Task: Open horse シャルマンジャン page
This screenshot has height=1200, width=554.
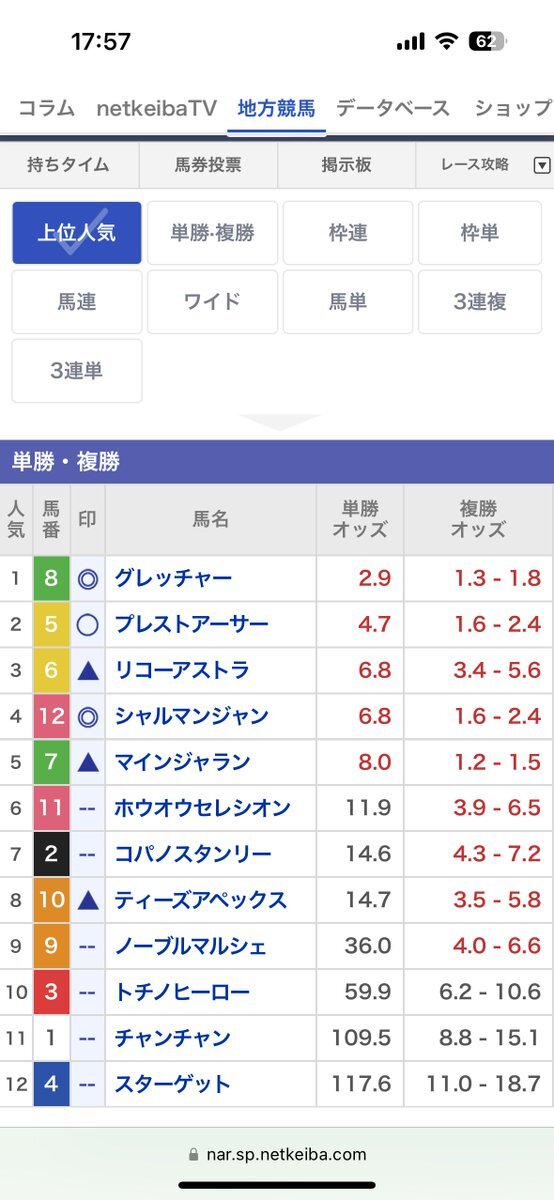Action: coord(192,716)
